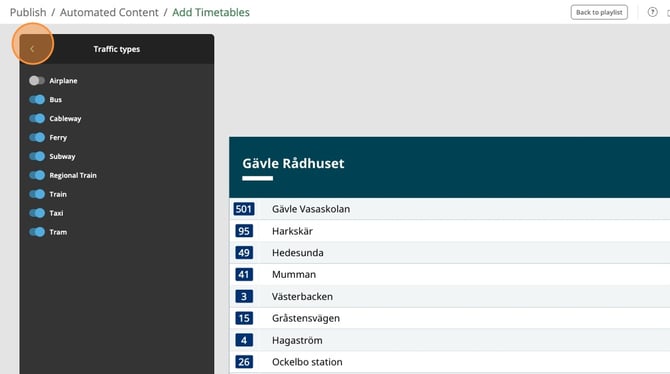Select the Harkskär destination row

click(x=450, y=231)
